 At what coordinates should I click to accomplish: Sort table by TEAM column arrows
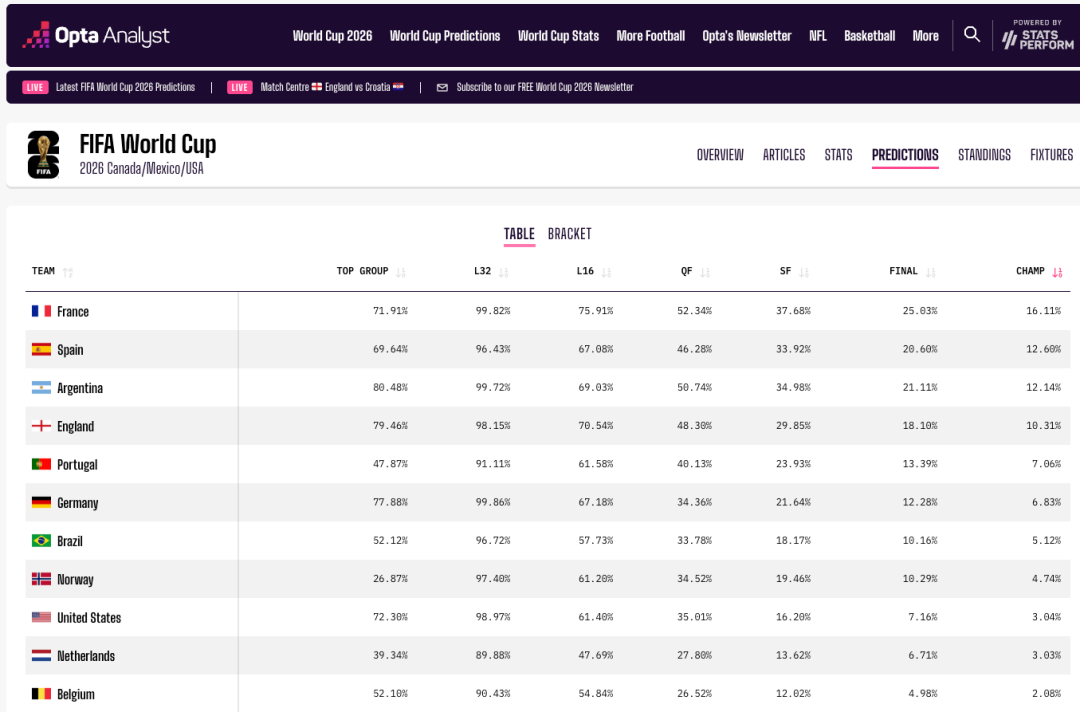click(x=68, y=272)
